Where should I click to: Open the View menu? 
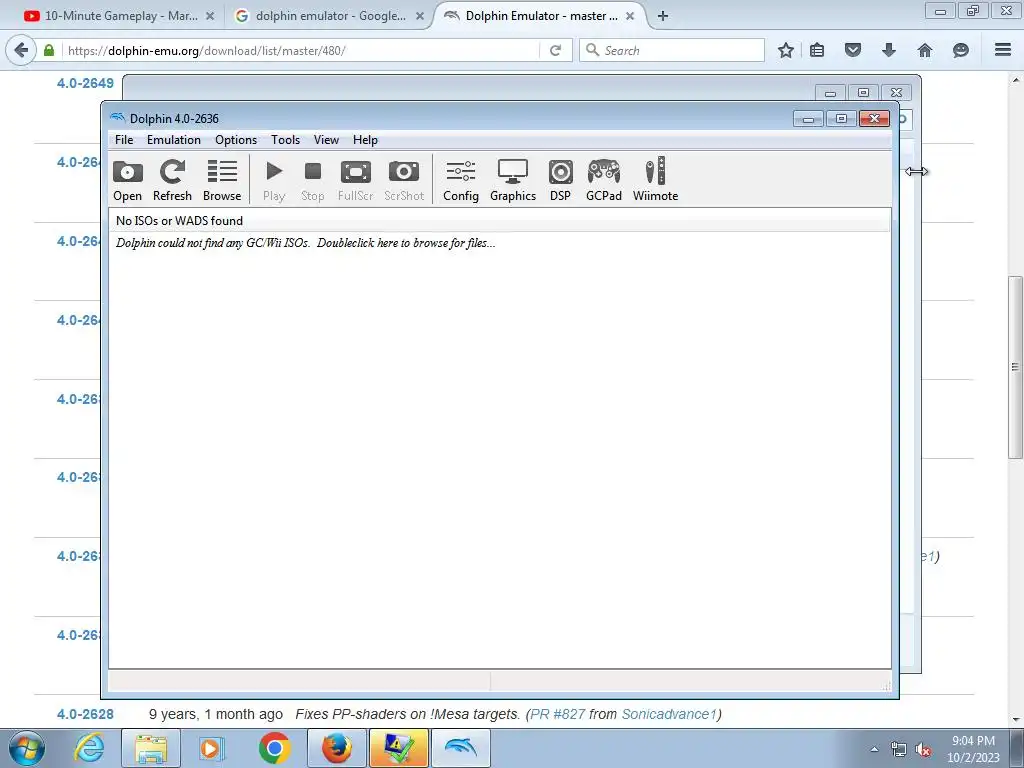pyautogui.click(x=326, y=140)
